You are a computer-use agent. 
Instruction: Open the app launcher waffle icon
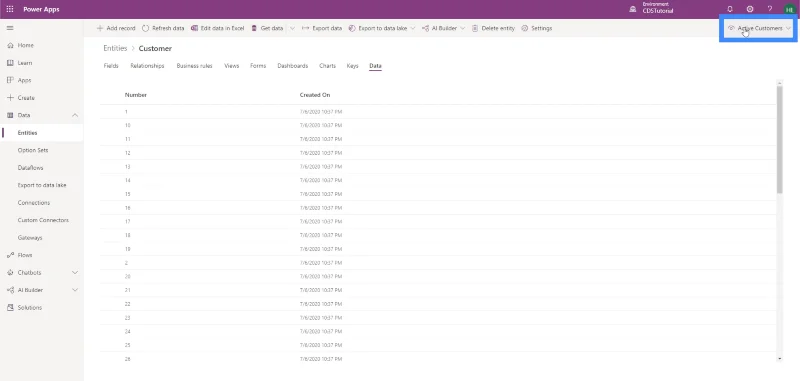point(10,9)
